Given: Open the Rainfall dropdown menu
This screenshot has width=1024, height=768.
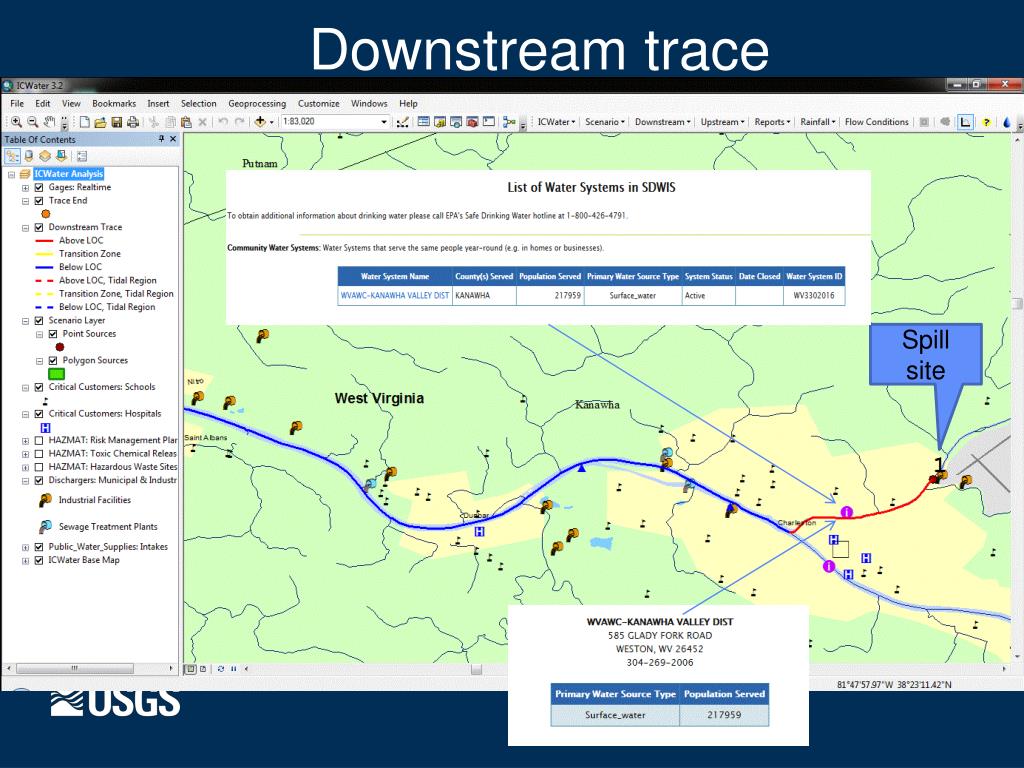Looking at the screenshot, I should [818, 122].
